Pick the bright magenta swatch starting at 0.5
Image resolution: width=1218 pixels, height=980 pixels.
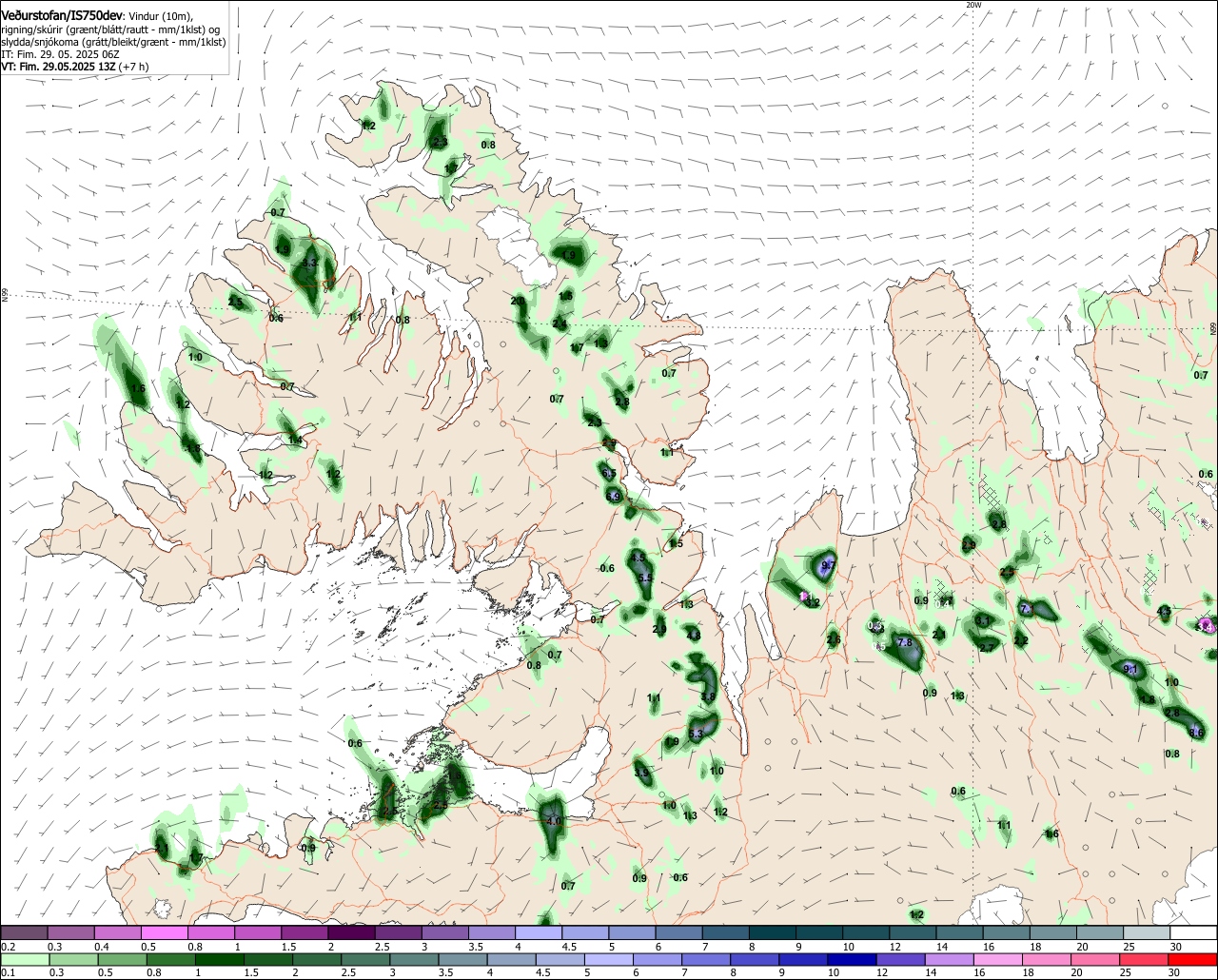coord(164,933)
